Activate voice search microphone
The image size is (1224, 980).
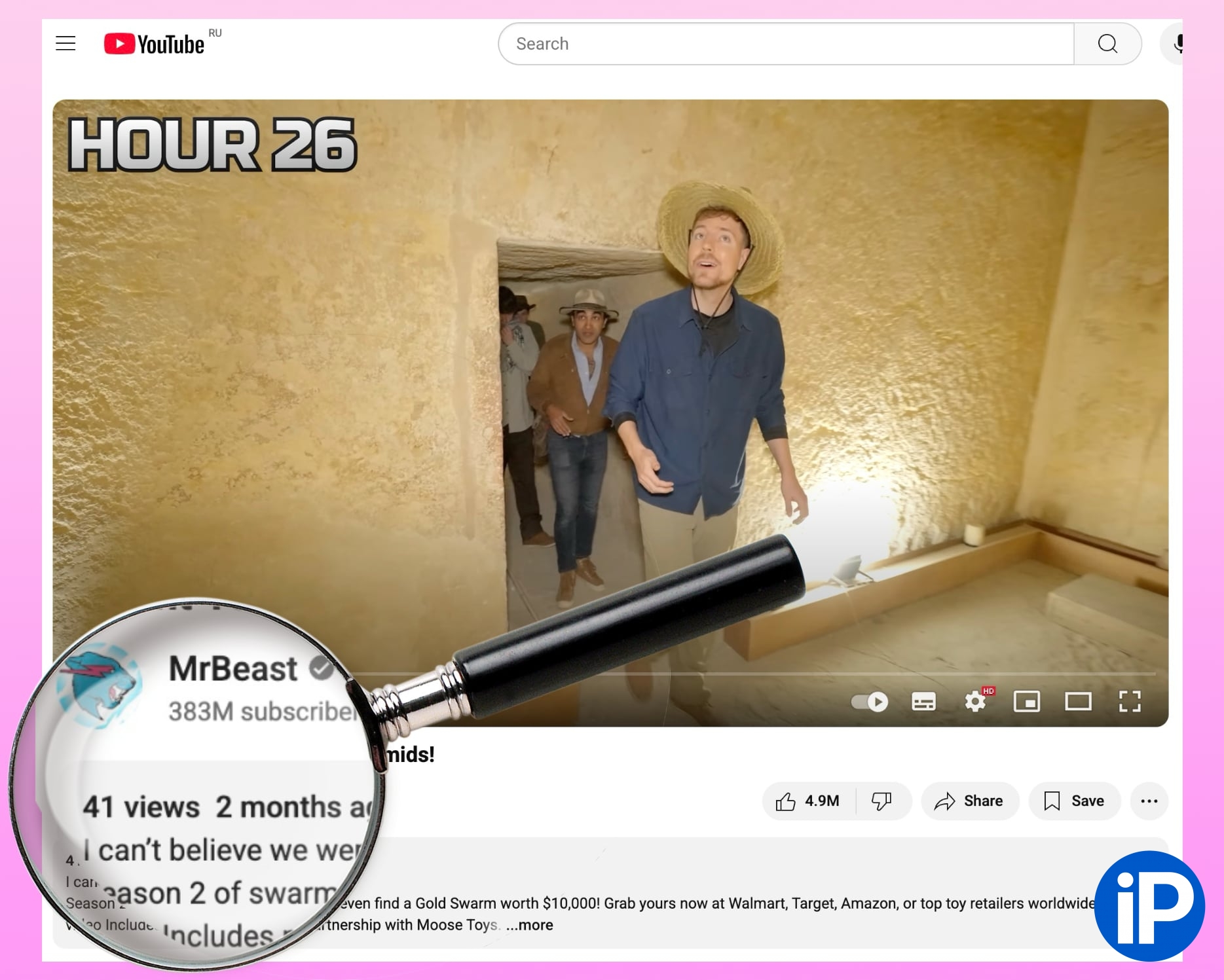tap(1176, 44)
